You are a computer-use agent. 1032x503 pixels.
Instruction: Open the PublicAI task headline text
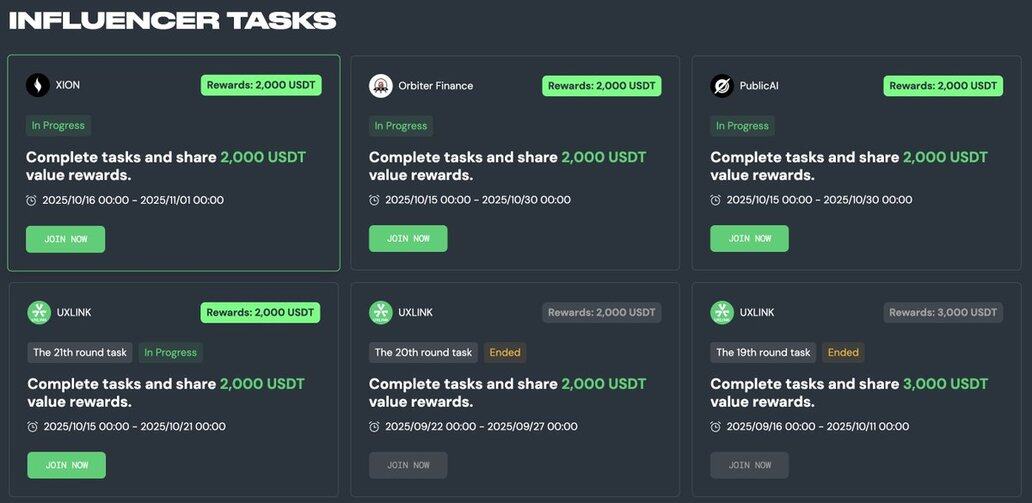click(x=848, y=166)
